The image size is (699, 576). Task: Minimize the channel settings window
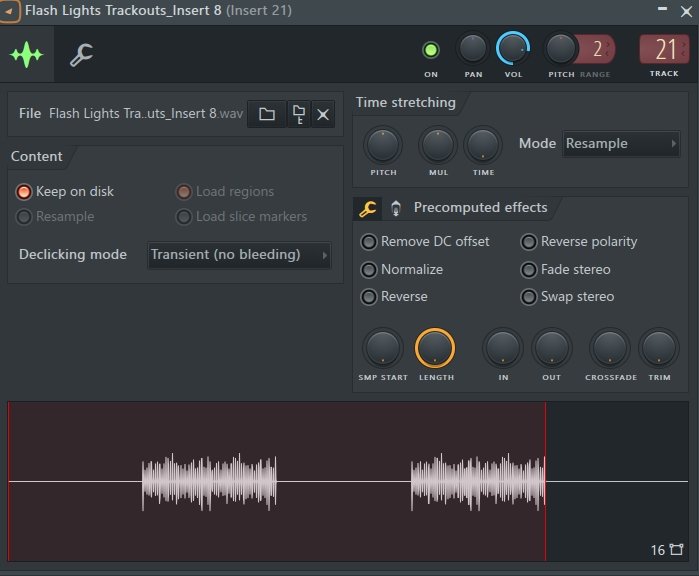[662, 9]
